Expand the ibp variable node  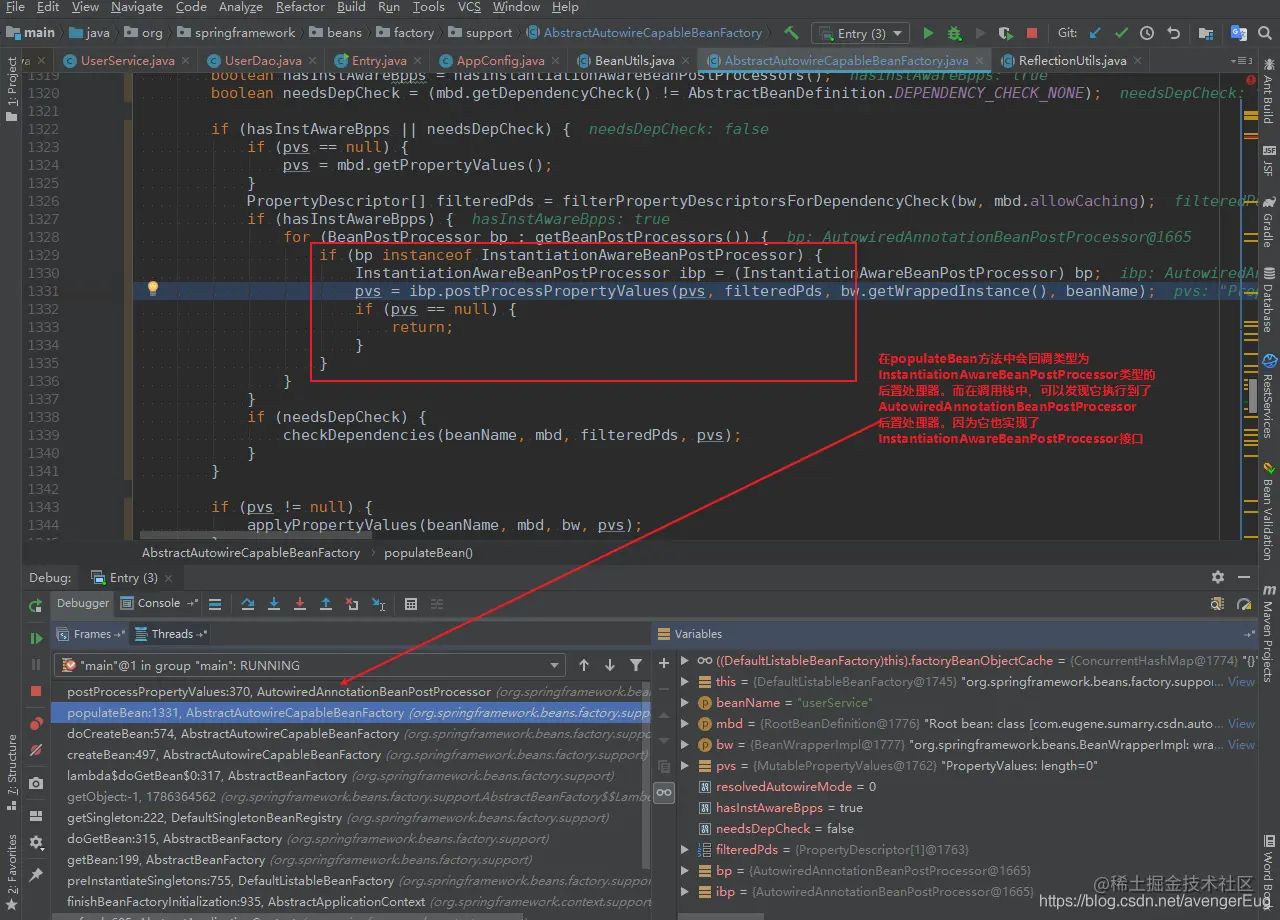point(685,892)
